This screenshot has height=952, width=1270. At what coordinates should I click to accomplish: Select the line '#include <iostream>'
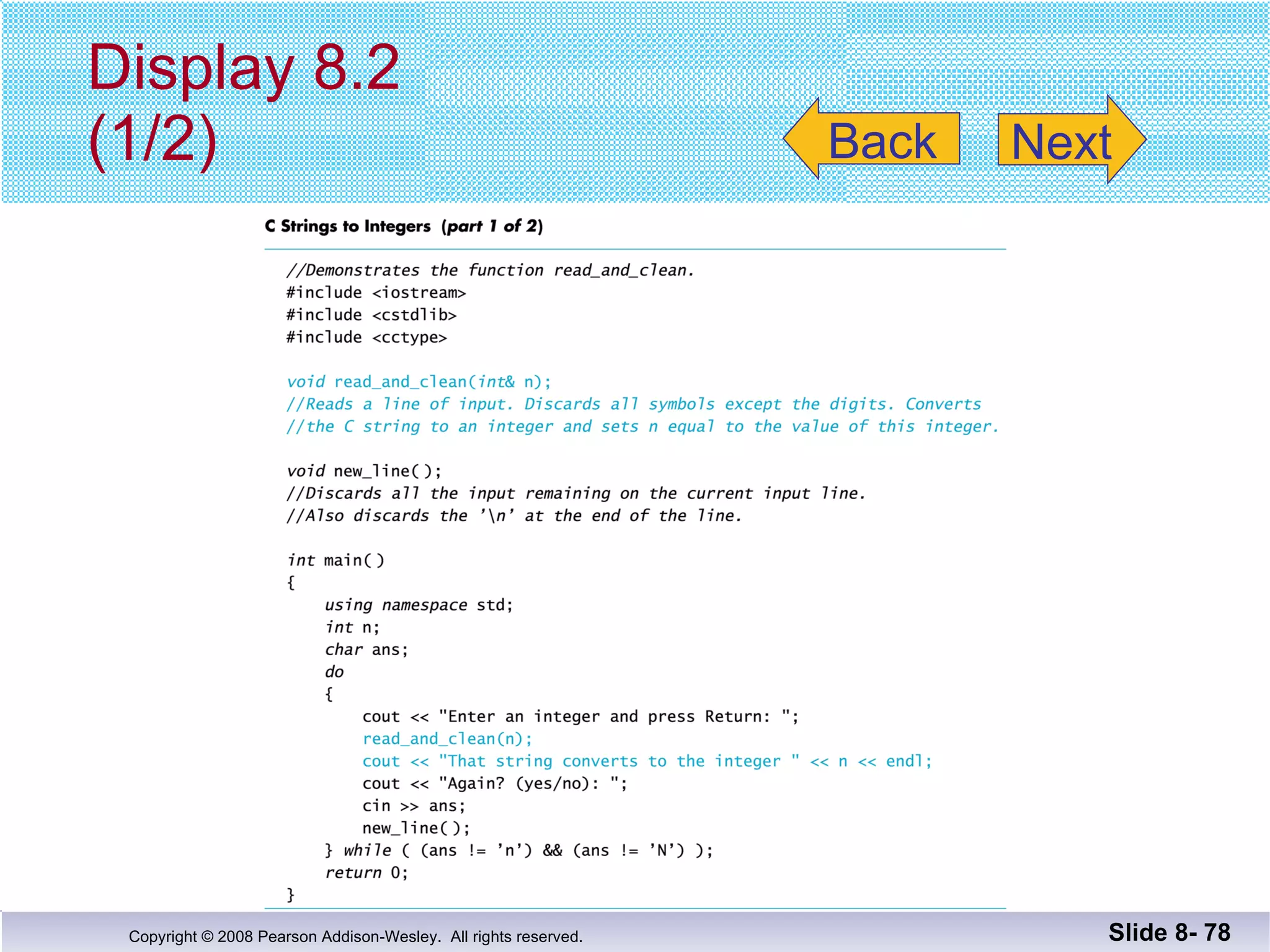[x=376, y=293]
